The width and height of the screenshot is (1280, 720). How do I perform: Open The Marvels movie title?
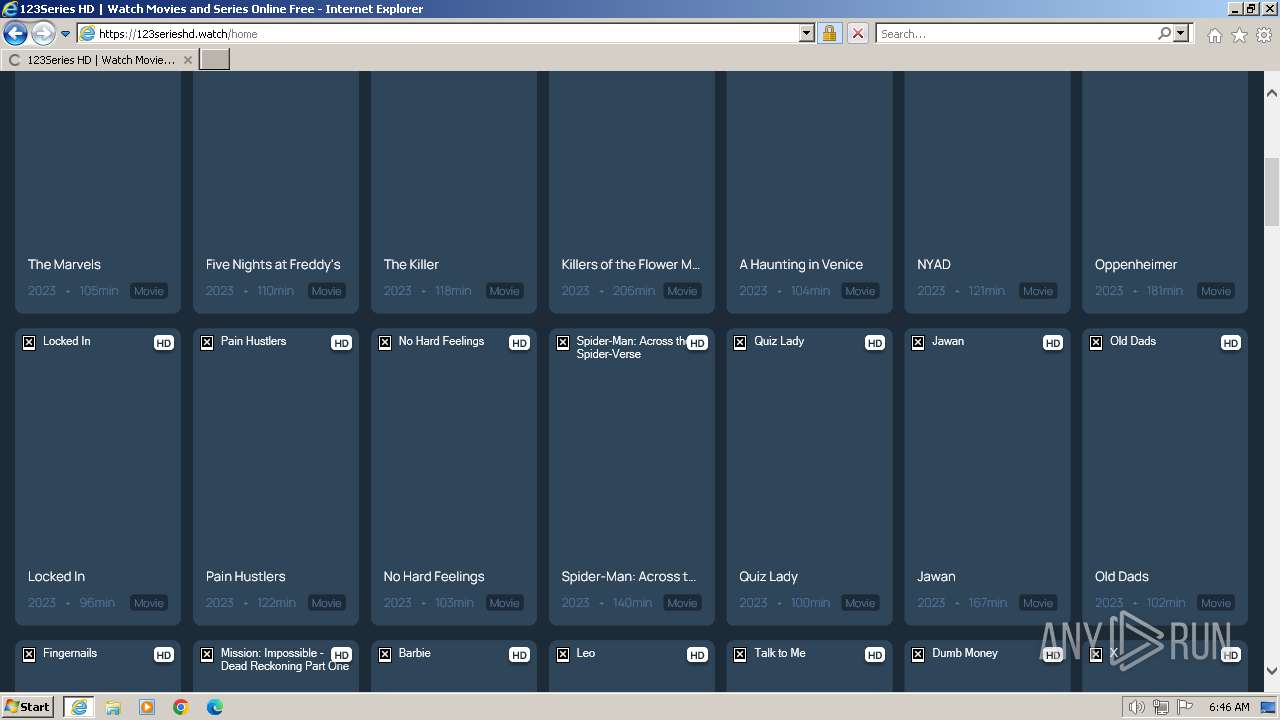(64, 265)
